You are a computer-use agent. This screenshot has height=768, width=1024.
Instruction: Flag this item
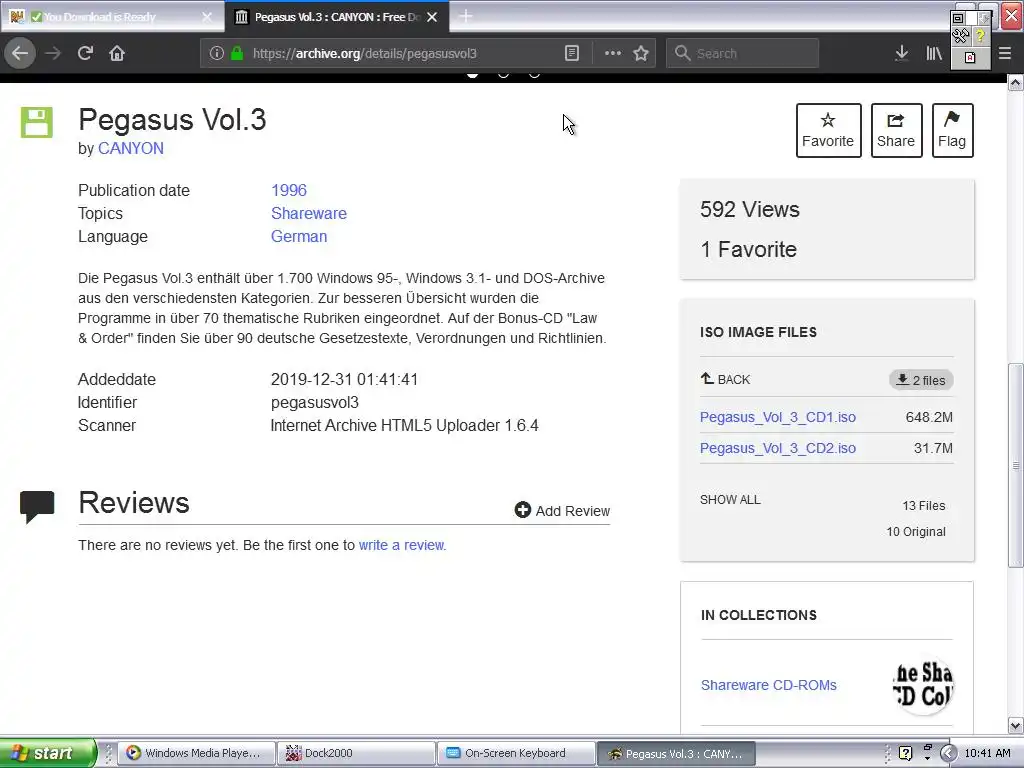[x=952, y=130]
